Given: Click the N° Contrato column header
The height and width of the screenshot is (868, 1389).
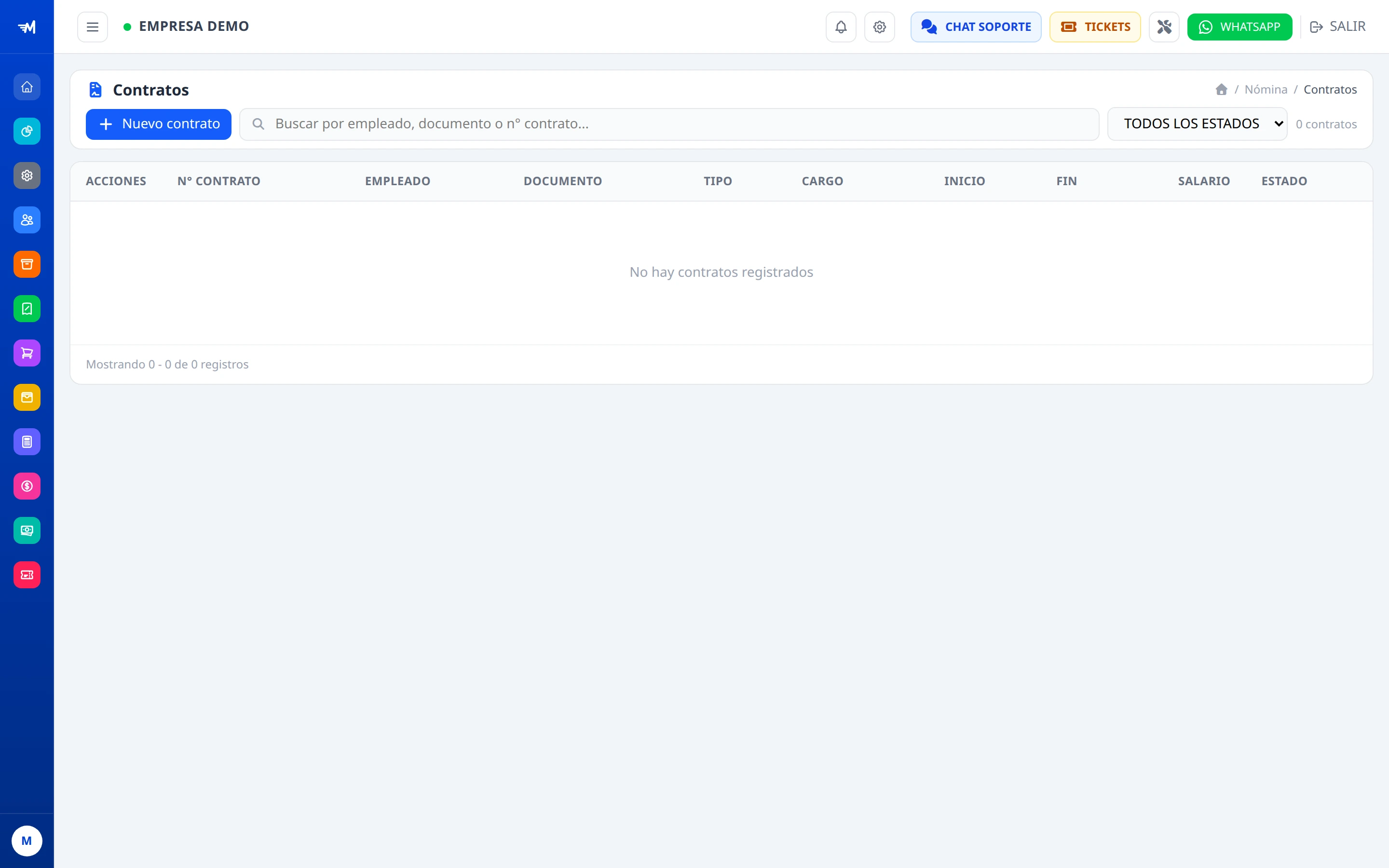Looking at the screenshot, I should [218, 181].
